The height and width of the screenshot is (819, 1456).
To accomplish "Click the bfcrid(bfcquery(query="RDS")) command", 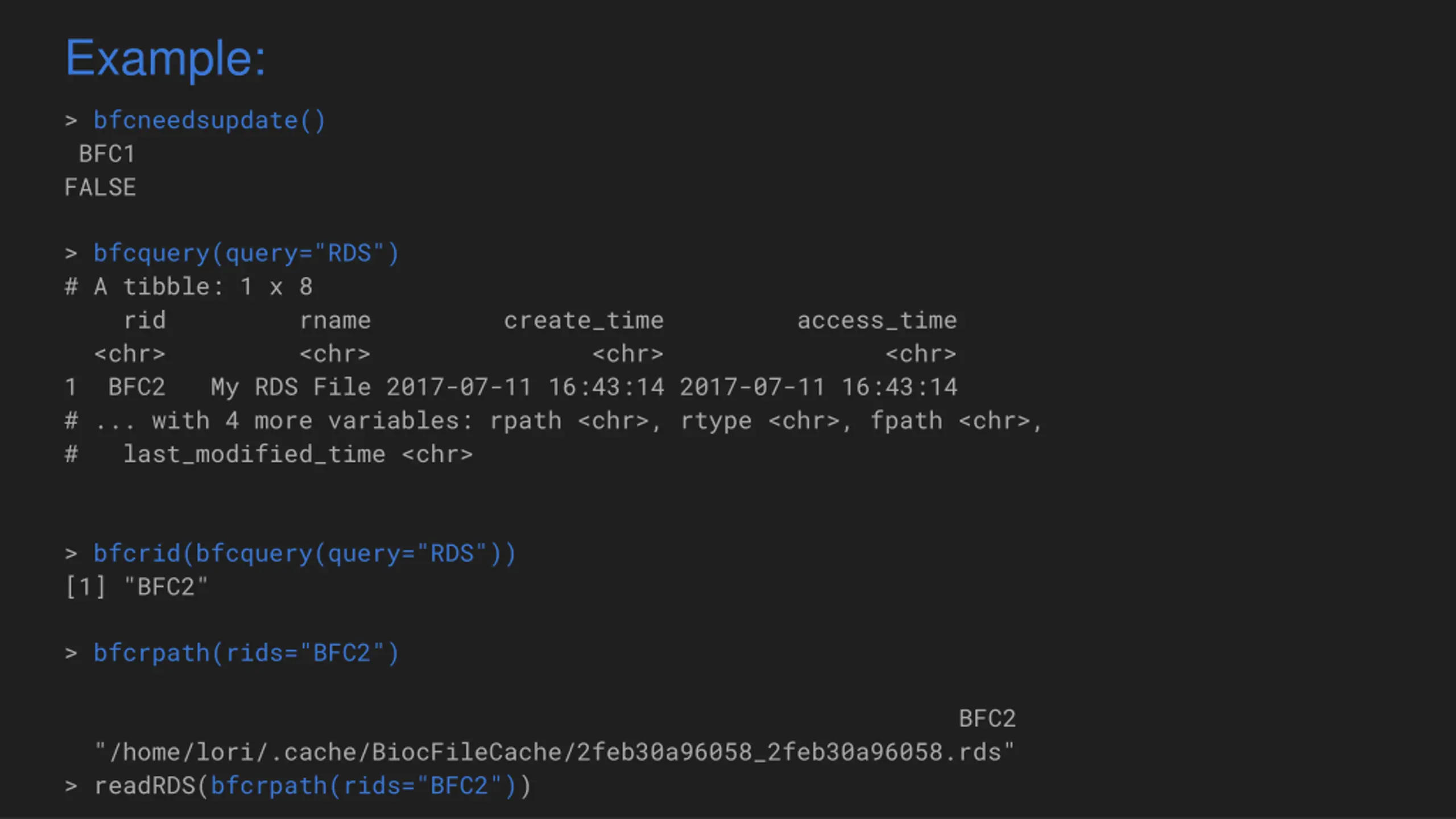I will coord(304,553).
